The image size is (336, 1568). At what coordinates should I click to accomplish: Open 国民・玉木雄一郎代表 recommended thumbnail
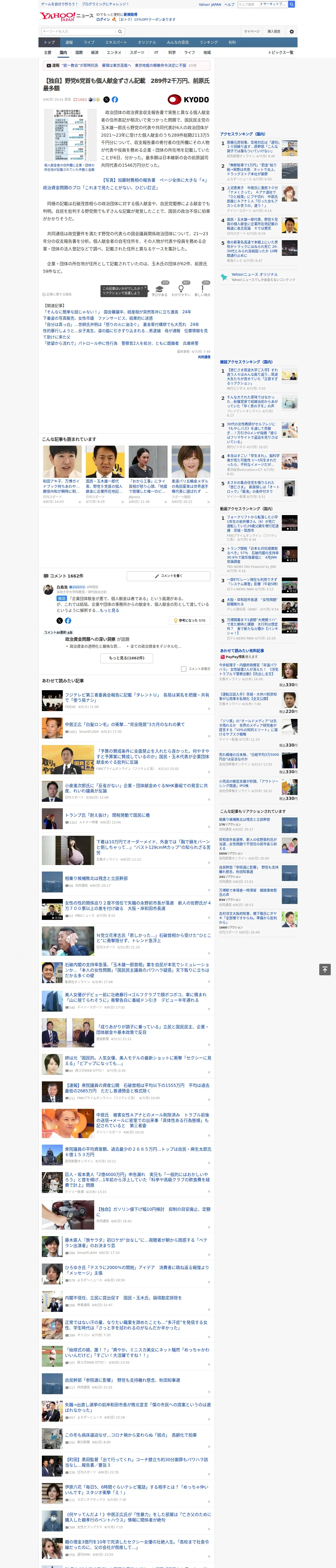point(105,462)
